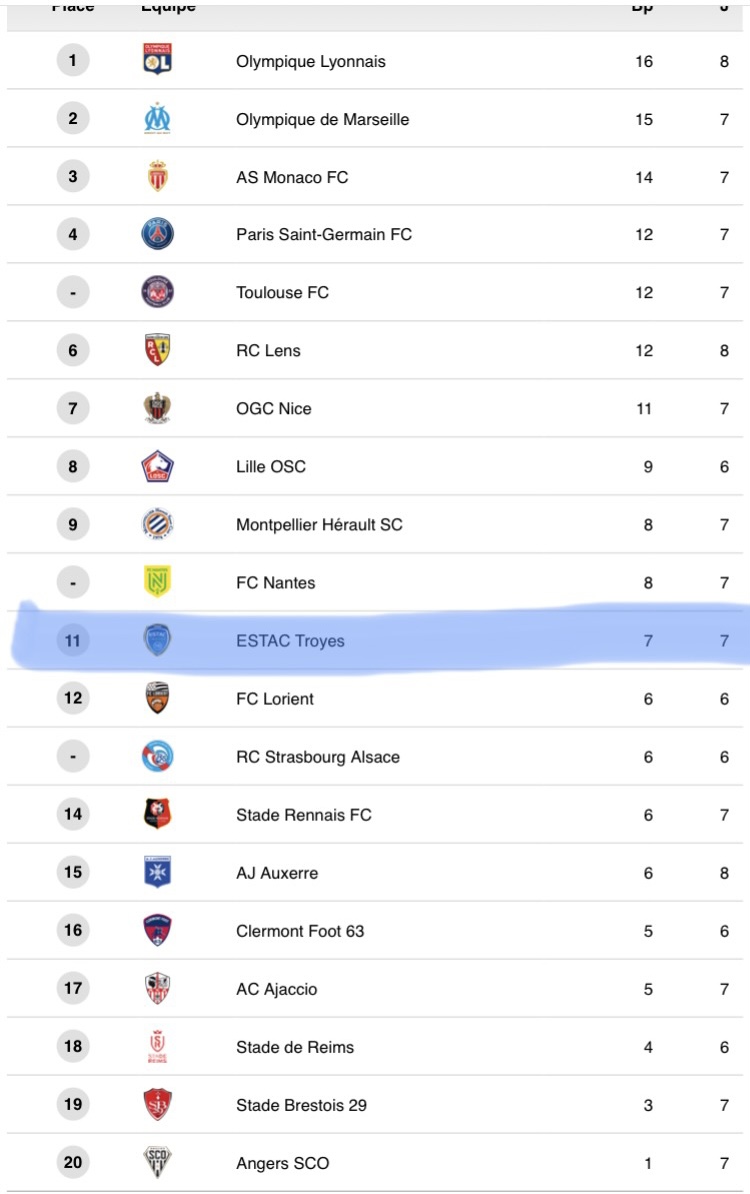750x1194 pixels.
Task: Click the Clermont Foot 63 name
Action: (x=300, y=931)
